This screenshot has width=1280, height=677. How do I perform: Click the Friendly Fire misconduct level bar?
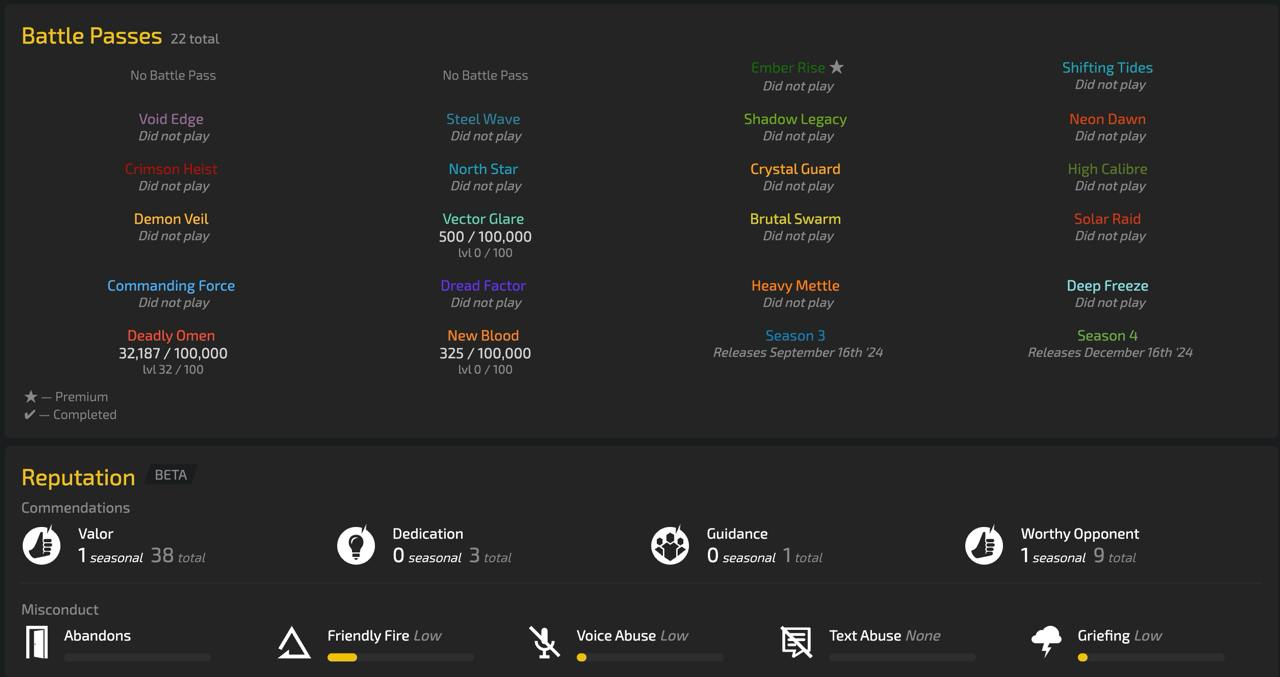point(400,657)
